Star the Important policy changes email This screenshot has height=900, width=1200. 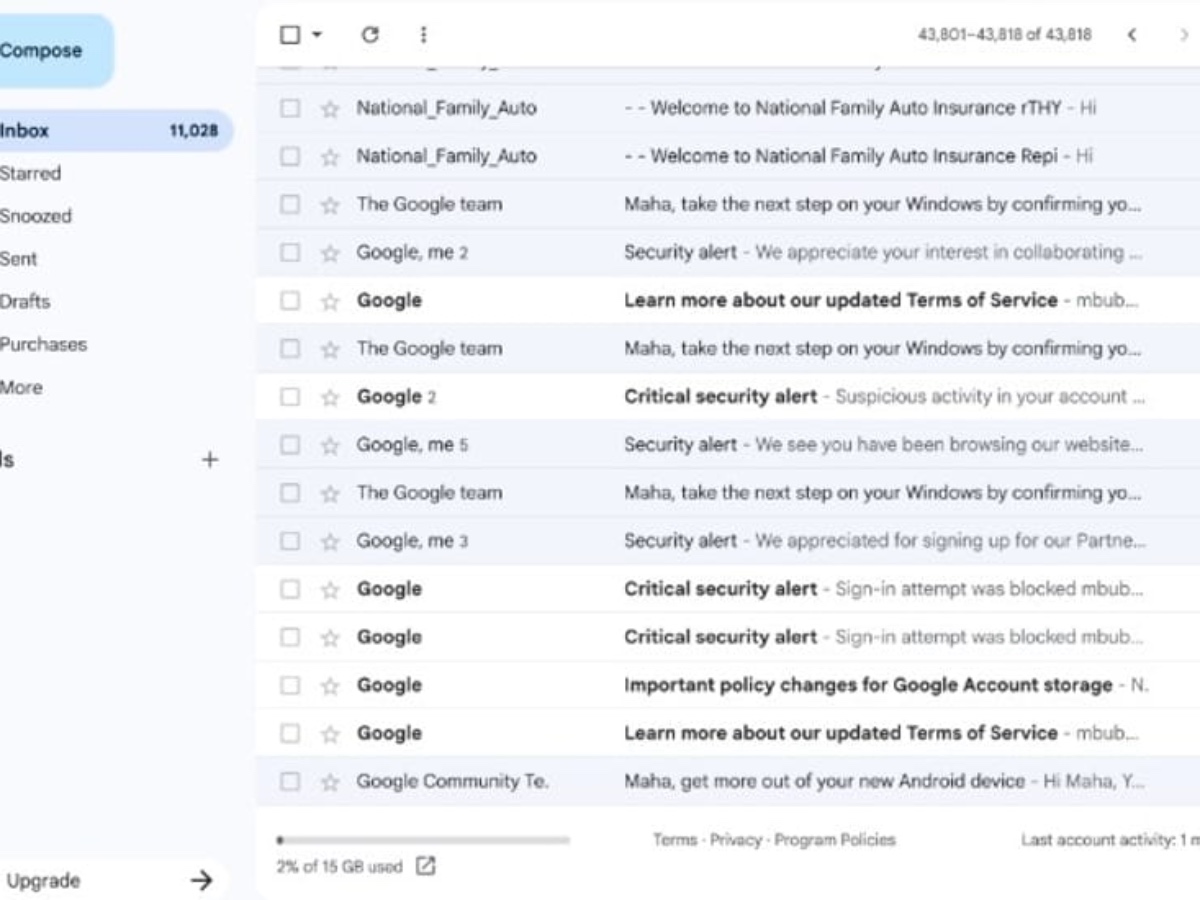330,686
